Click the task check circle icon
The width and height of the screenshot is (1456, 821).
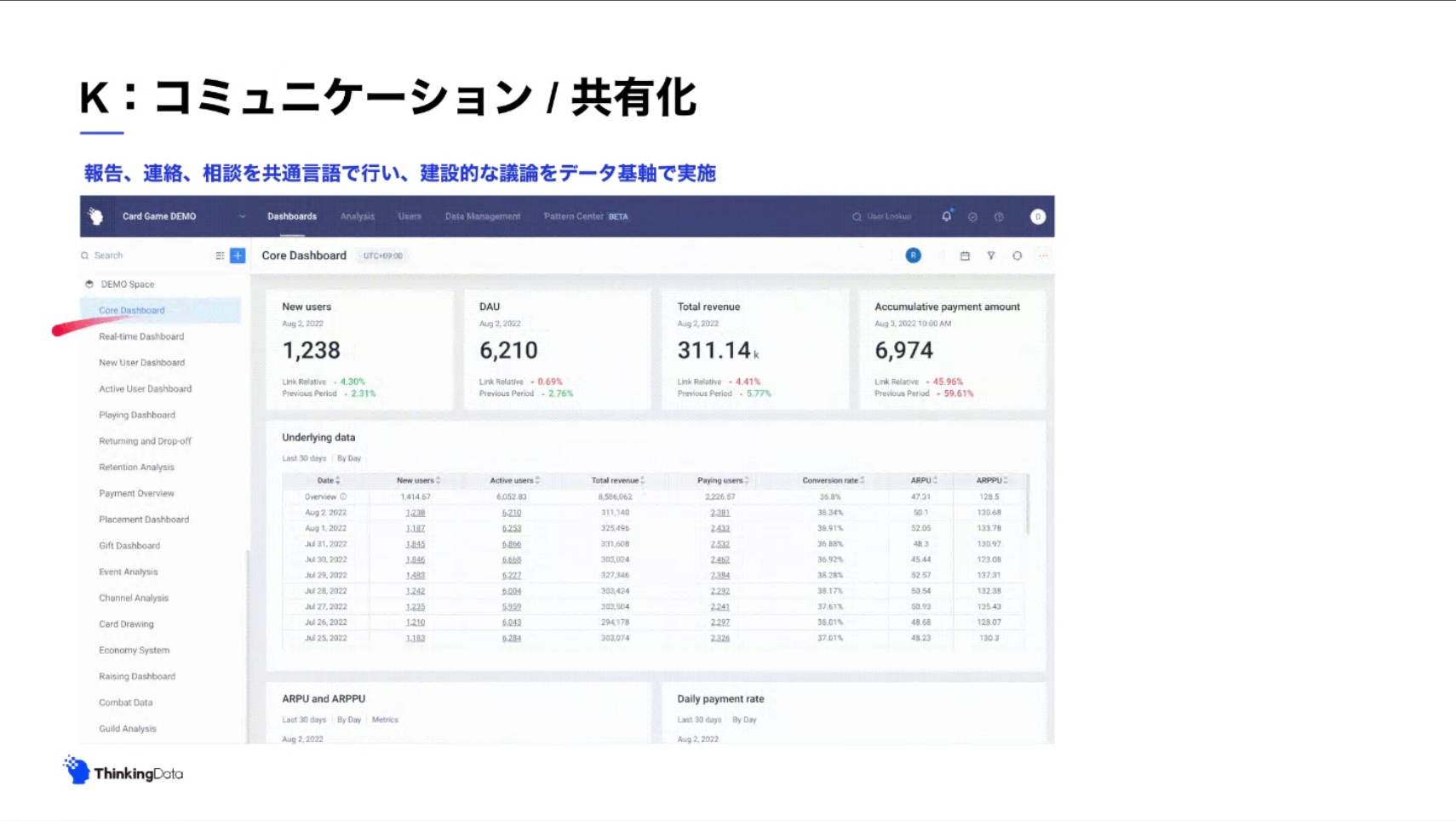click(972, 217)
